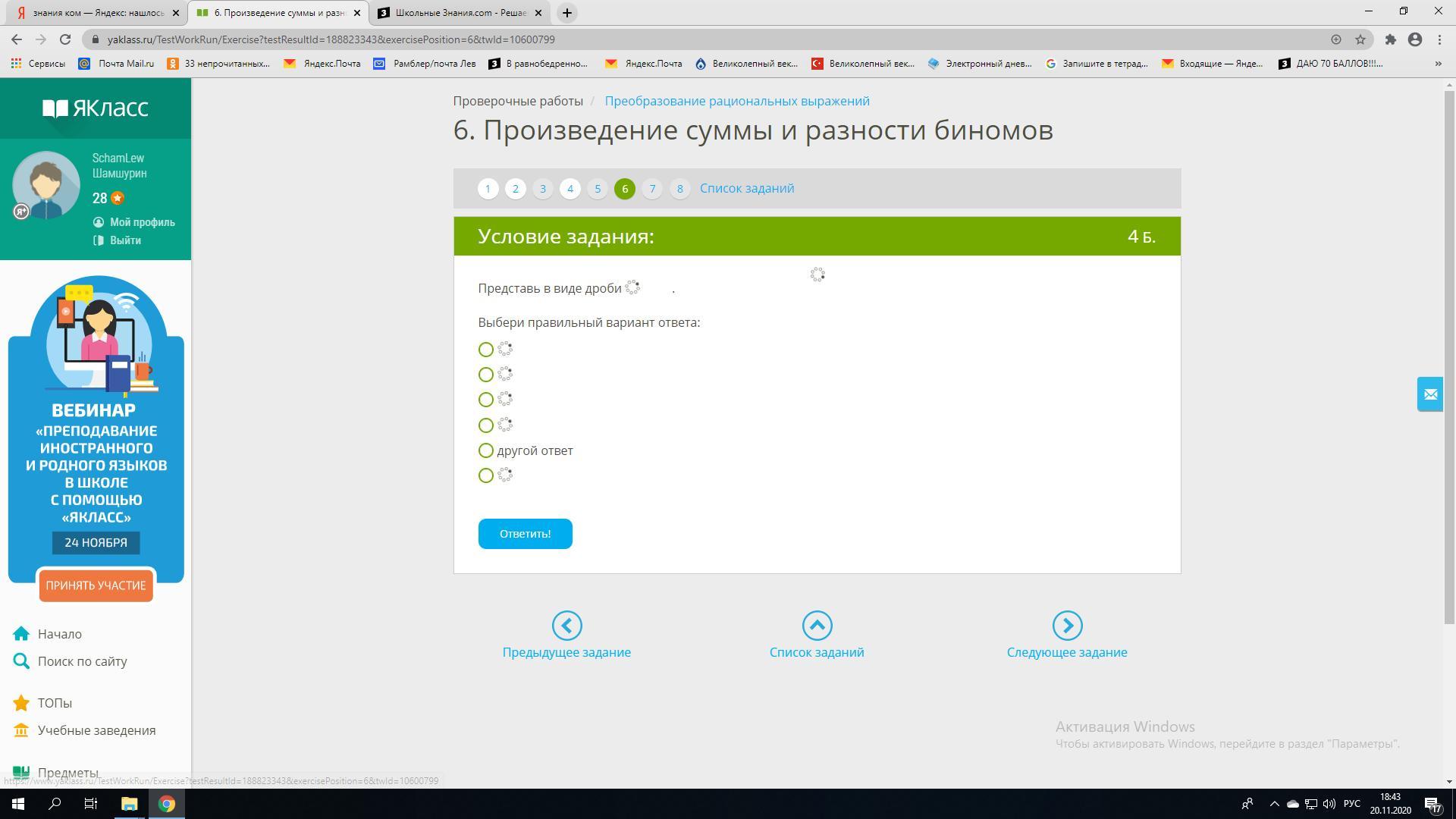
Task: Show hidden system tray icons
Action: pos(1274,804)
